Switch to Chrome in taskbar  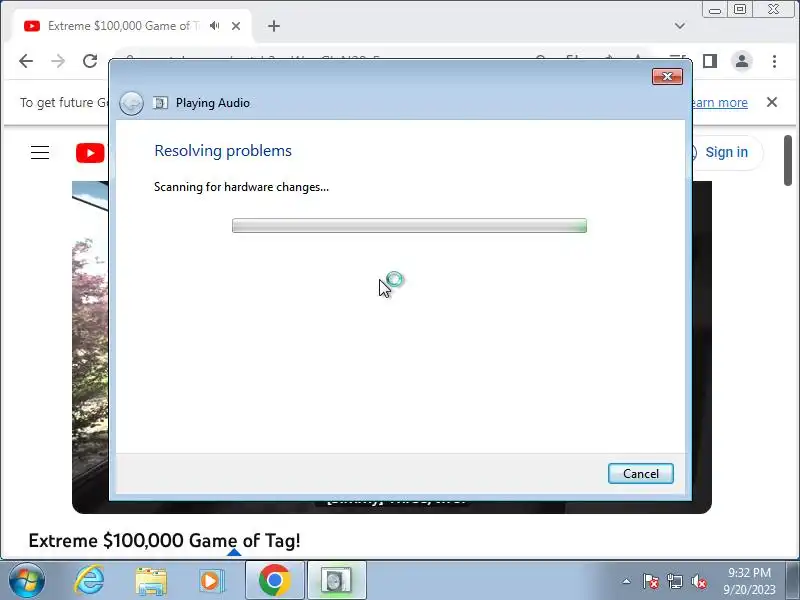(x=274, y=581)
